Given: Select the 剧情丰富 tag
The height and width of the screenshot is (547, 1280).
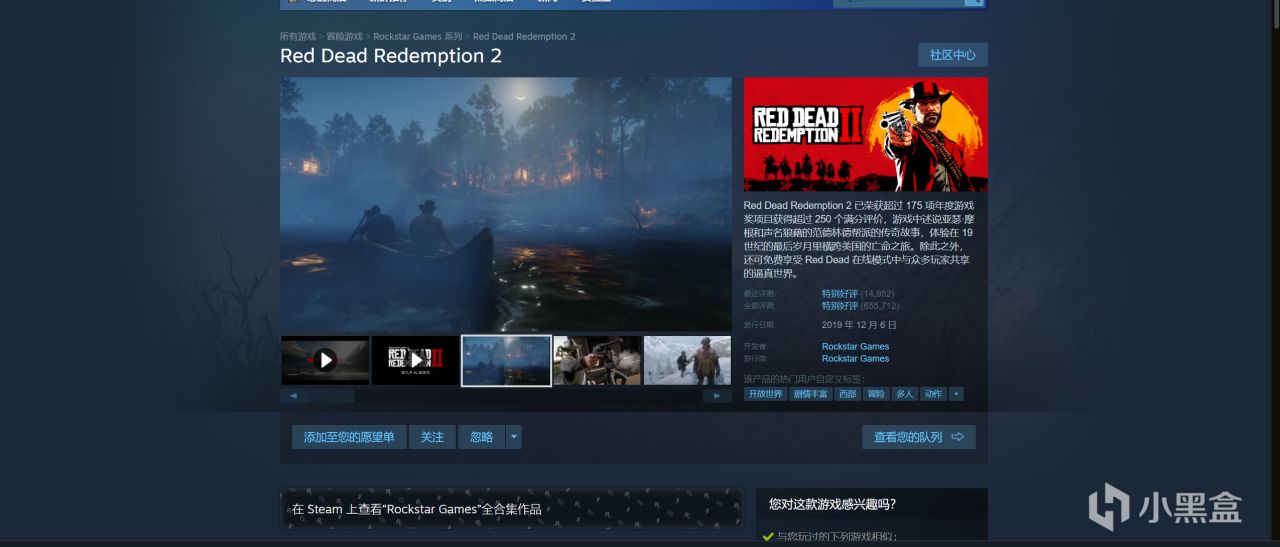Looking at the screenshot, I should pyautogui.click(x=810, y=394).
